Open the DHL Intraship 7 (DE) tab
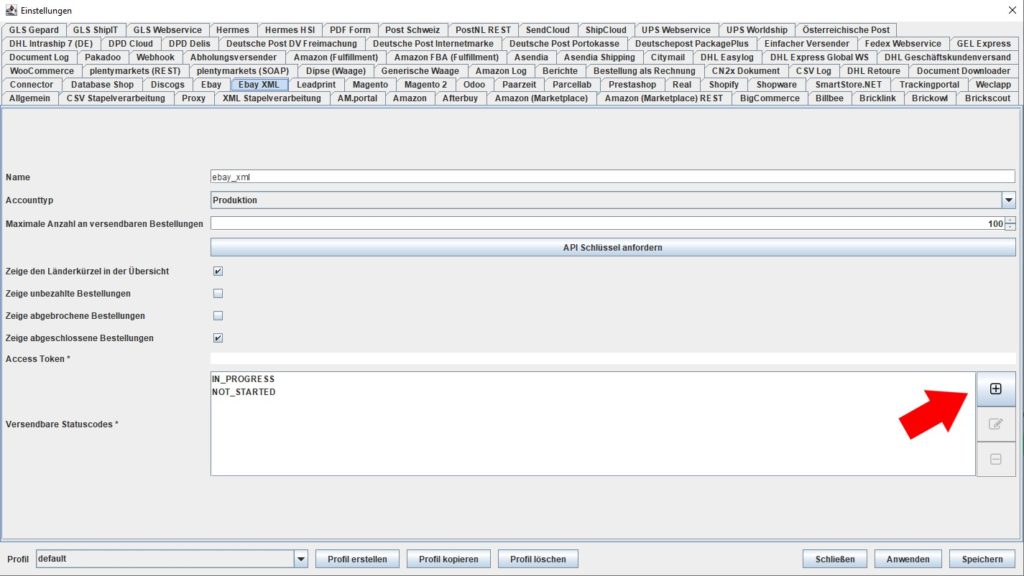This screenshot has height=576, width=1024. (51, 44)
